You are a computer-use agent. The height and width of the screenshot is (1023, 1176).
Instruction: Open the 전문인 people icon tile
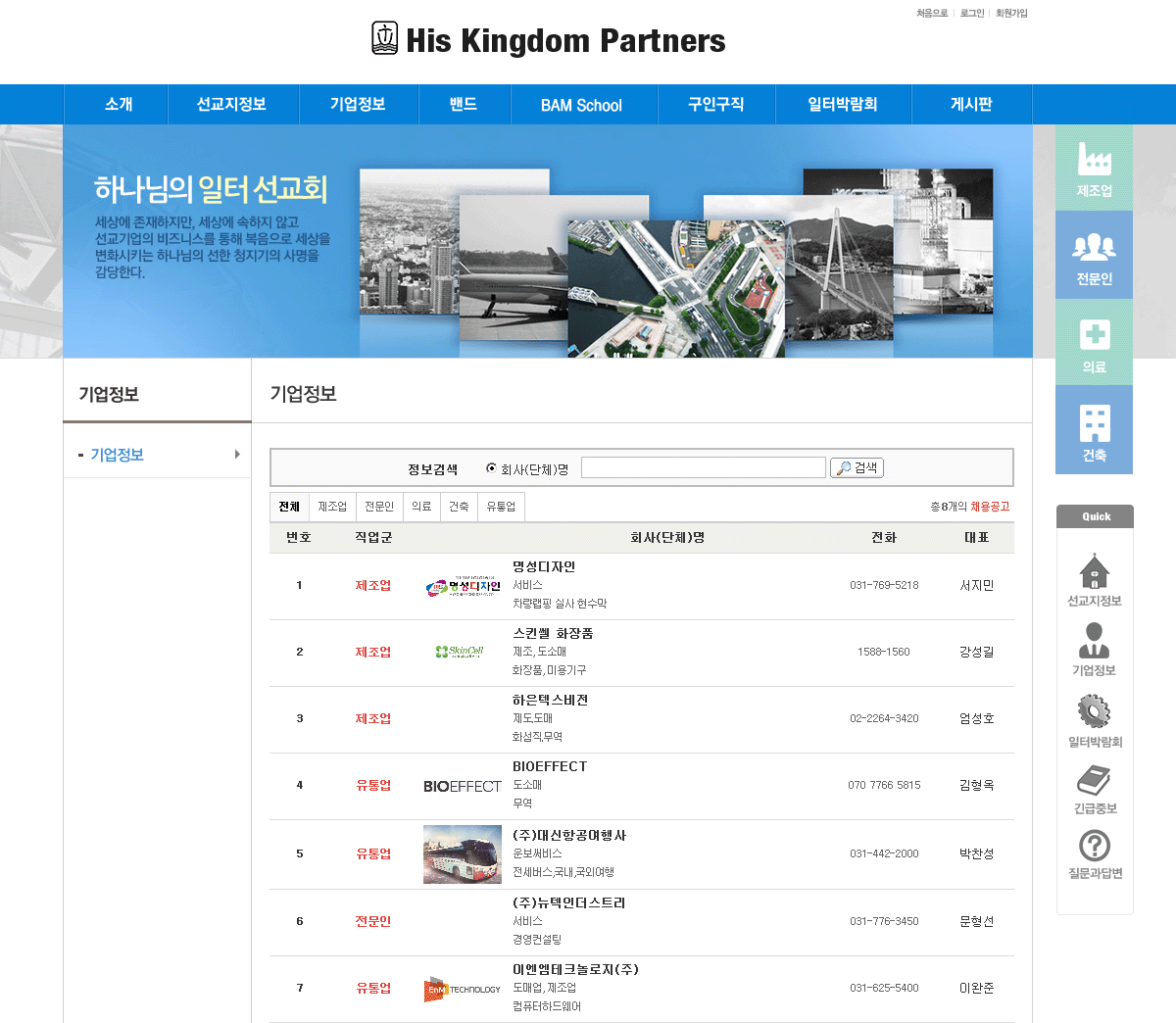(x=1094, y=255)
